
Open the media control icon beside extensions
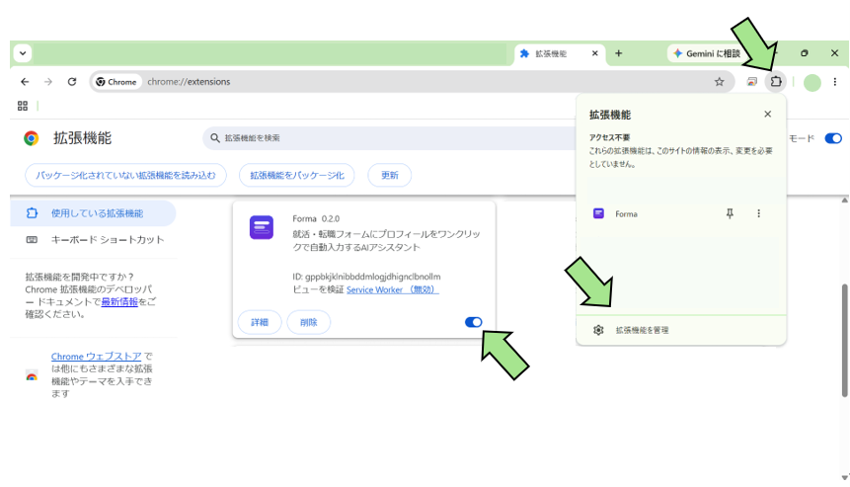click(751, 82)
